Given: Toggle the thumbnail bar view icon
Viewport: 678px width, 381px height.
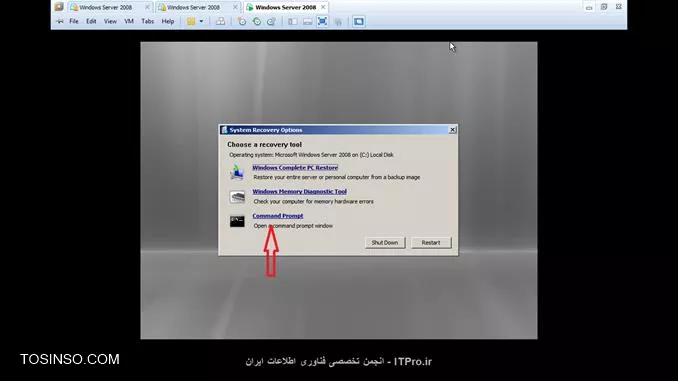Looking at the screenshot, I should [x=307, y=22].
